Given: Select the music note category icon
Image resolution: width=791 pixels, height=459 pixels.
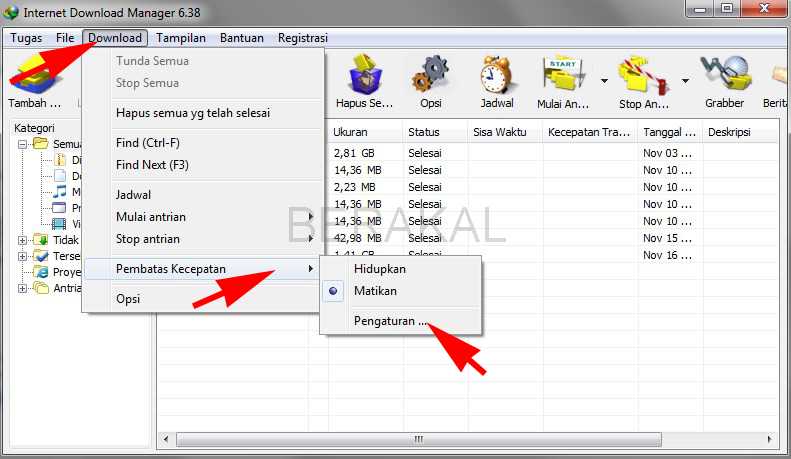Looking at the screenshot, I should pos(60,192).
